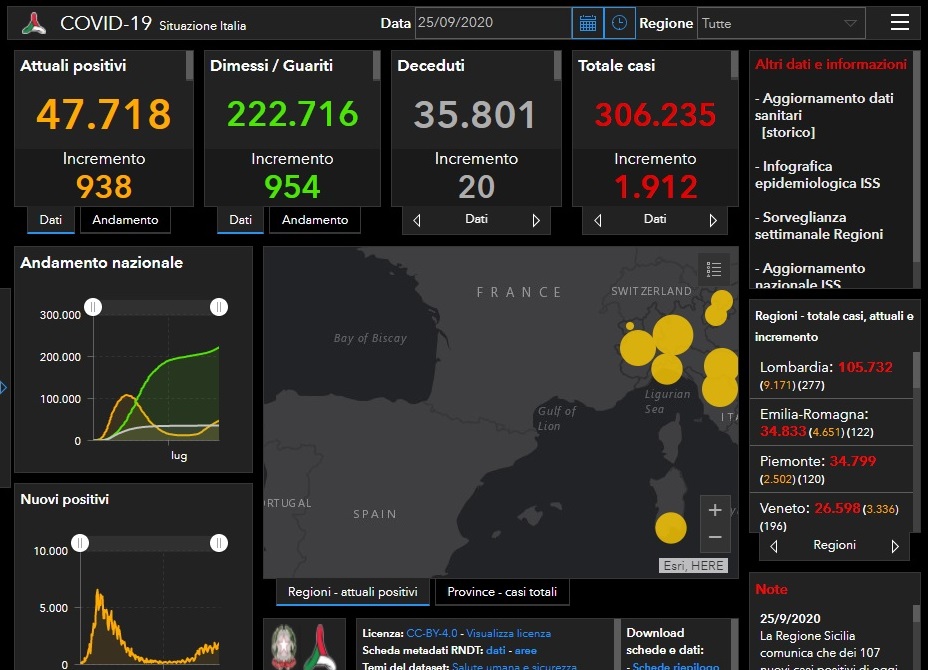Show next Regioni list page
Screen dimensions: 929x670
[895, 546]
